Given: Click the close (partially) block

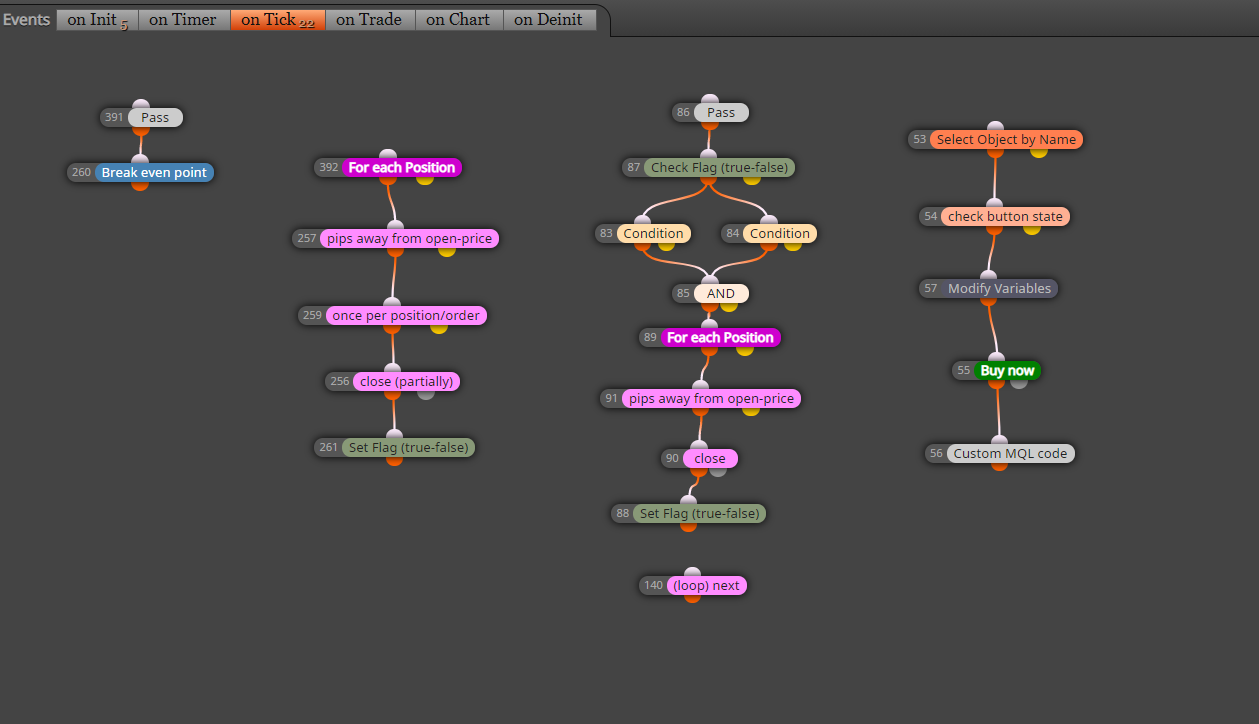Looking at the screenshot, I should [406, 381].
